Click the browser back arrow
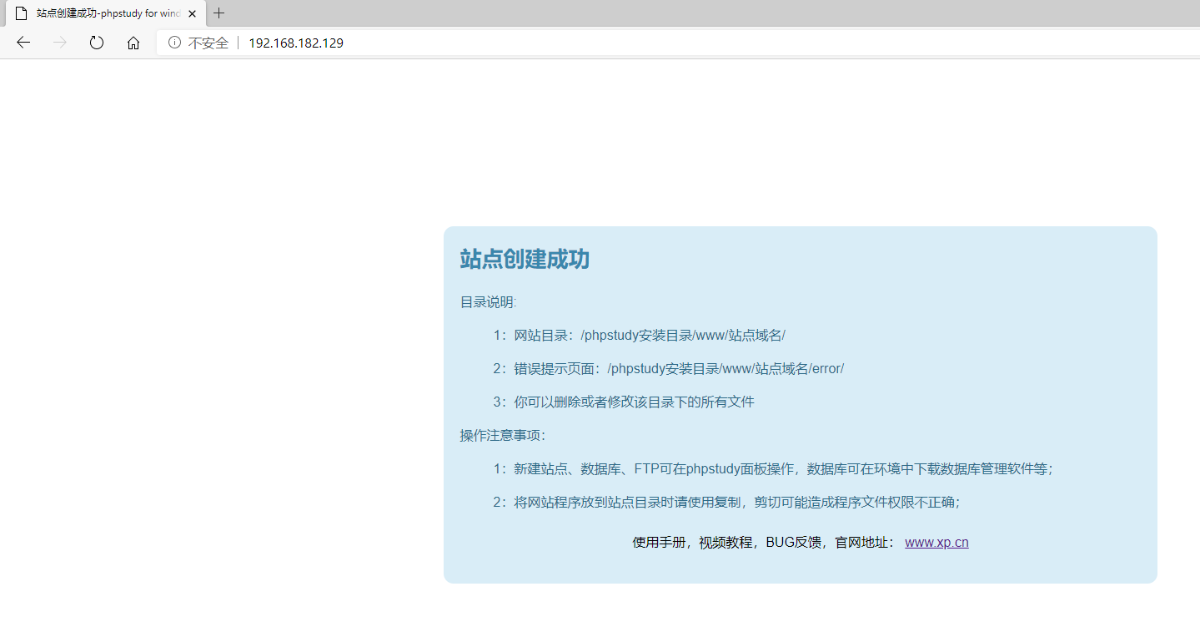 (23, 43)
